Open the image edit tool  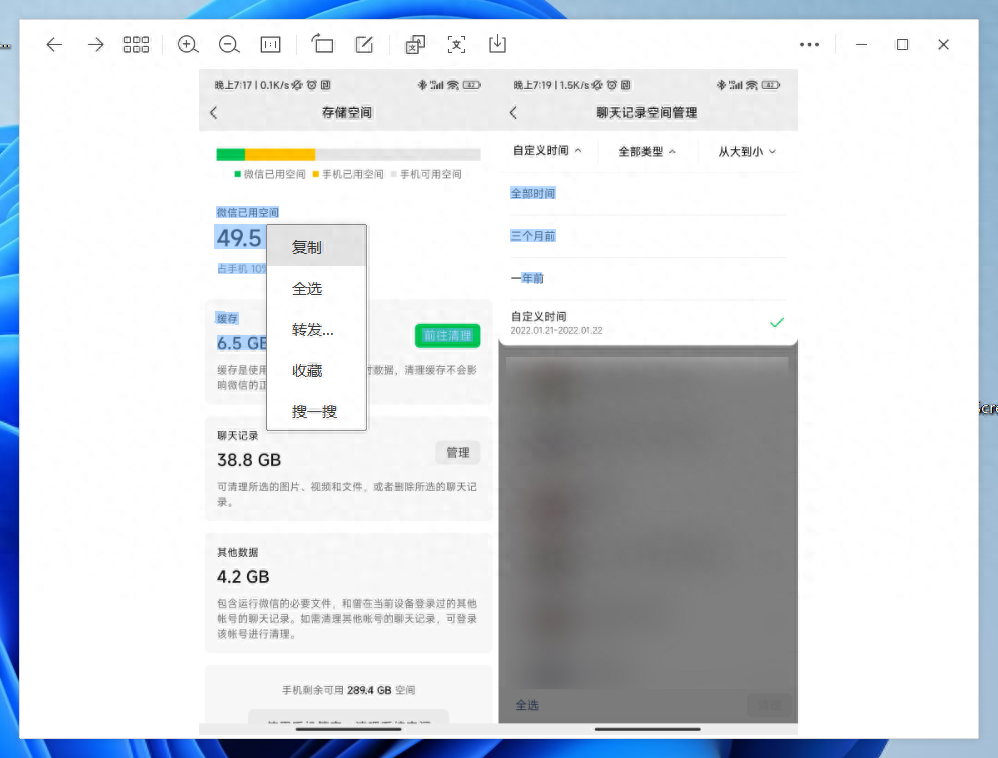pyautogui.click(x=364, y=45)
